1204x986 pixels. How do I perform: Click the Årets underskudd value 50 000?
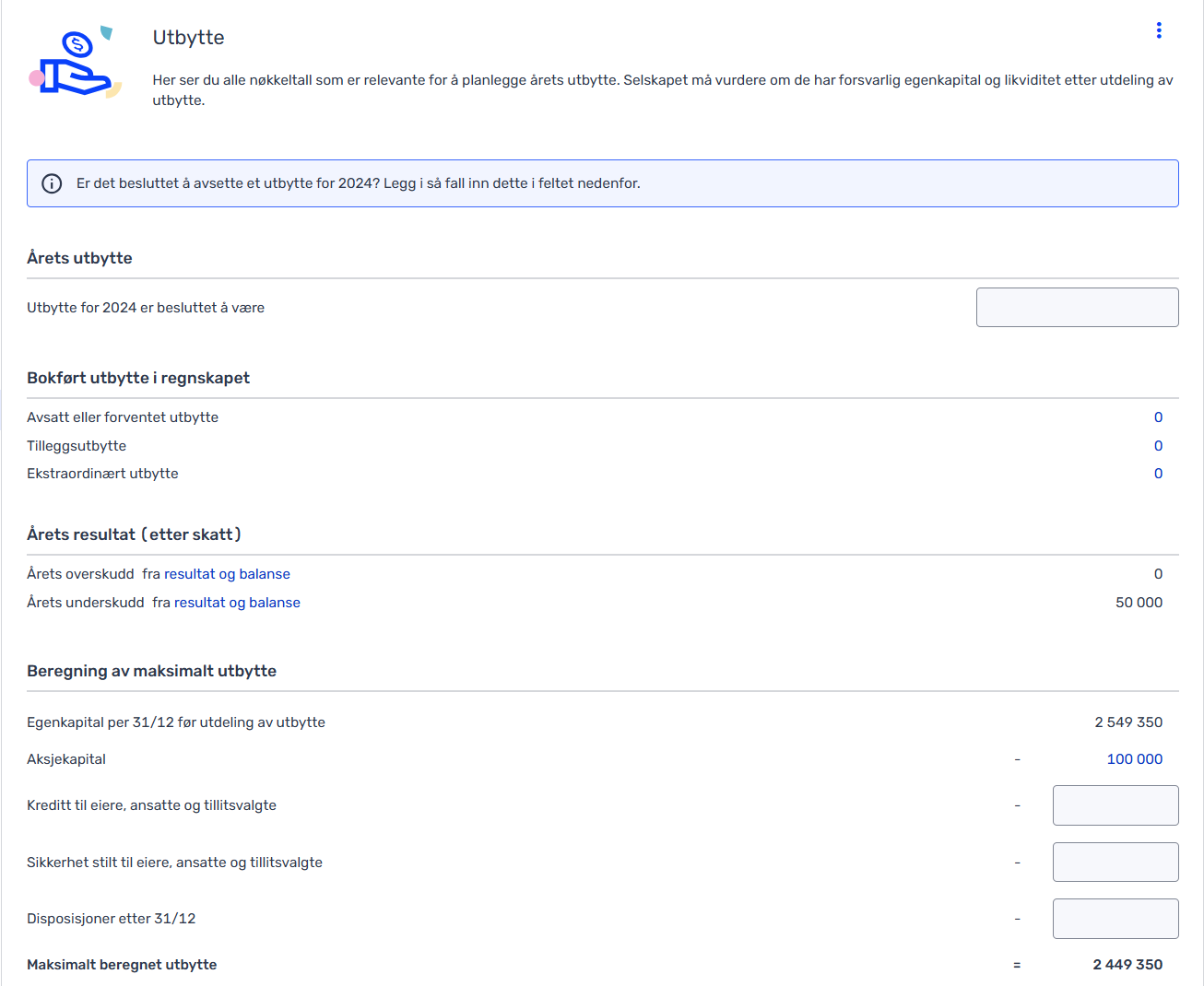click(1139, 603)
